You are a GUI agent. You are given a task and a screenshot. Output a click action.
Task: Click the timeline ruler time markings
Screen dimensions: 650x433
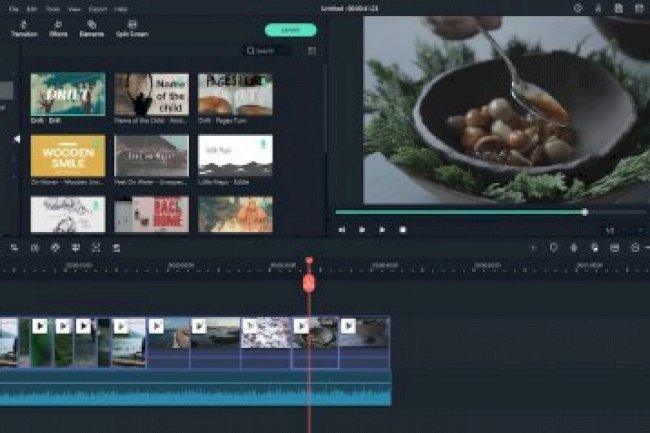325,267
